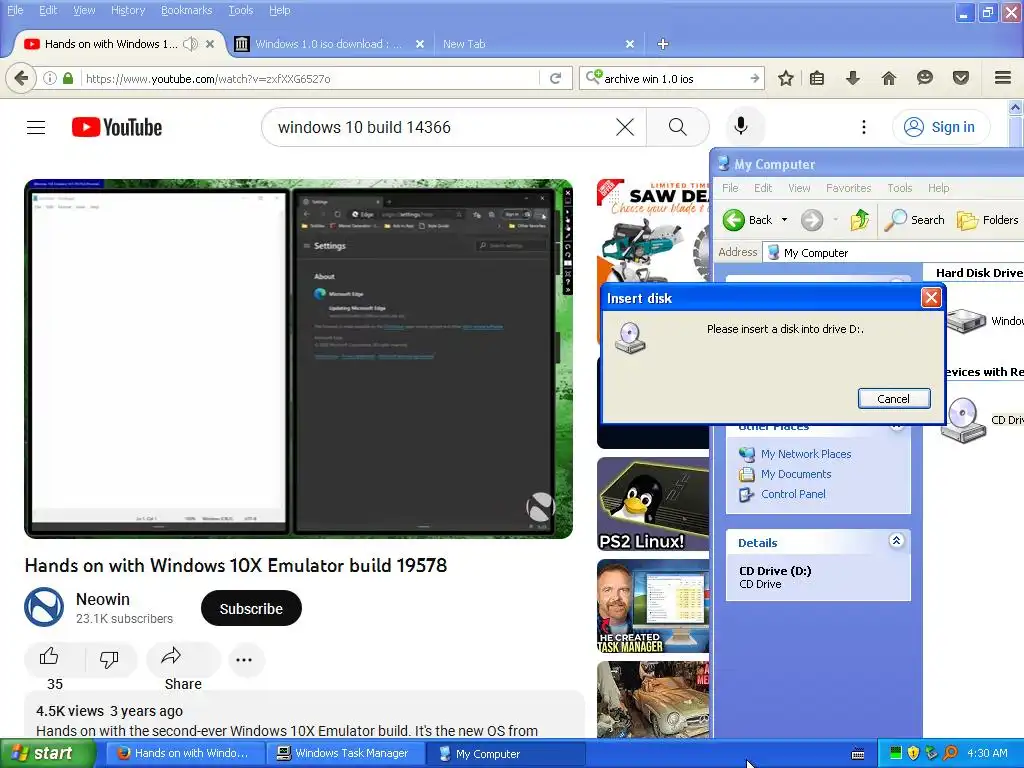1024x768 pixels.
Task: Click the YouTube magnifier search button
Action: (x=678, y=127)
